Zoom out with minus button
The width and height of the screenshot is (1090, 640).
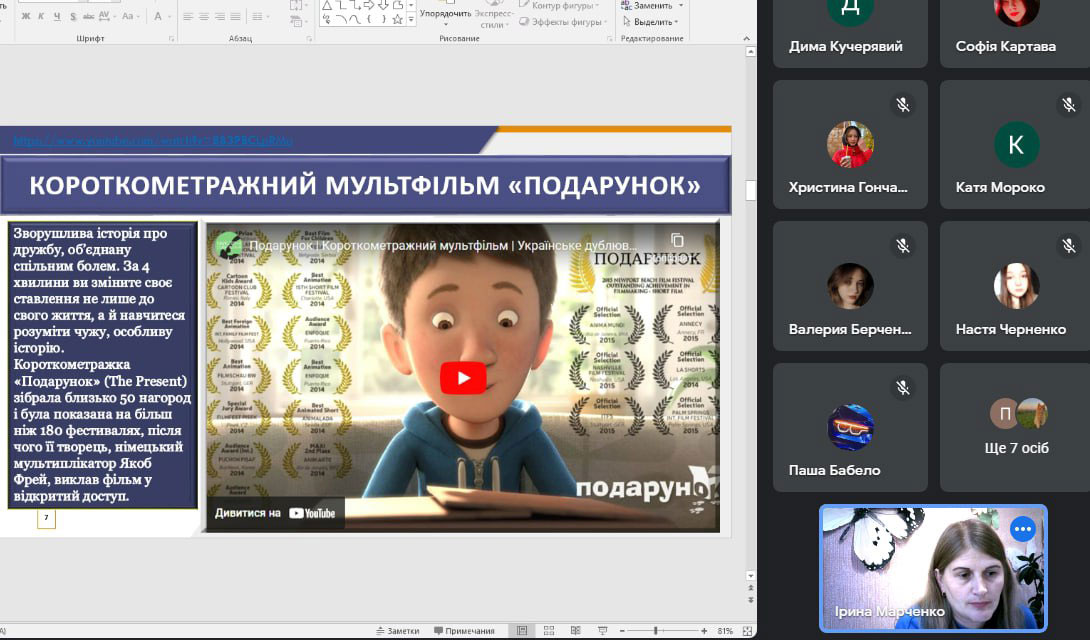tap(622, 631)
